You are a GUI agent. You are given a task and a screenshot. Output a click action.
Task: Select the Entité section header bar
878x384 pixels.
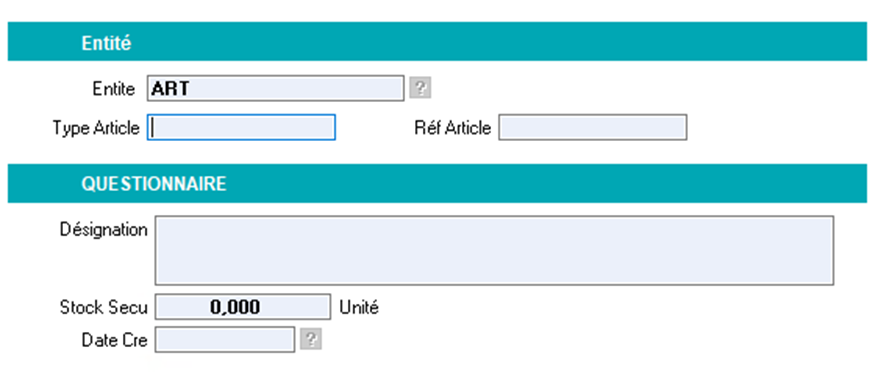(437, 41)
